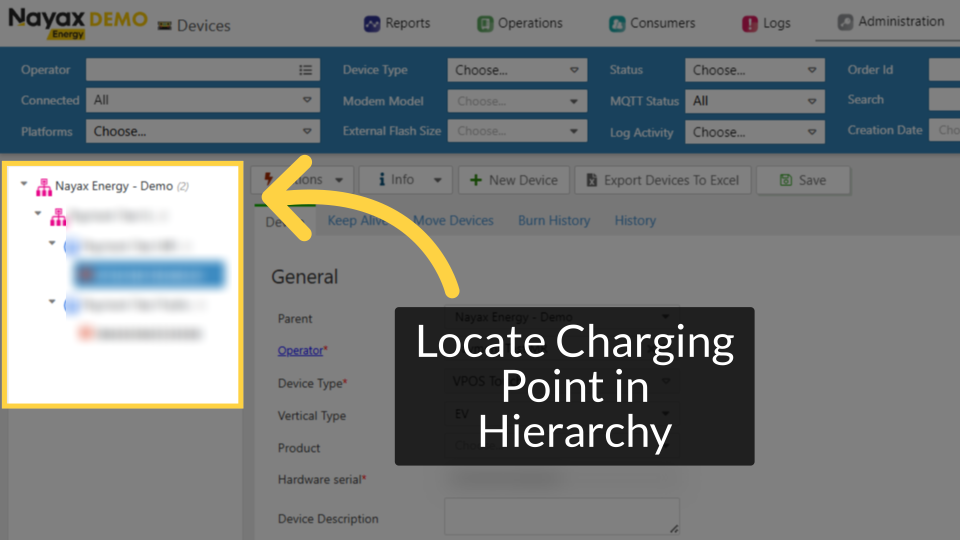Open the Device Type filter dropdown
The width and height of the screenshot is (960, 540).
[517, 70]
